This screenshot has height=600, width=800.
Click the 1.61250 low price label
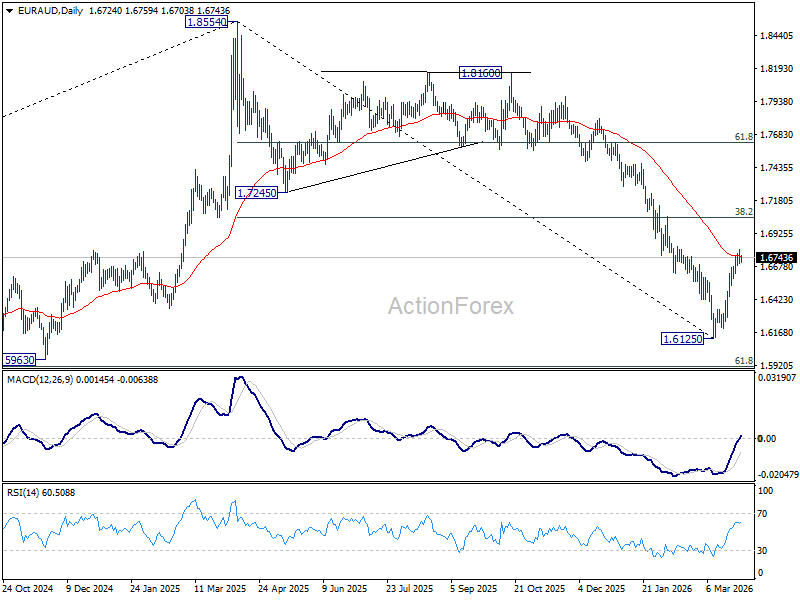tap(682, 338)
